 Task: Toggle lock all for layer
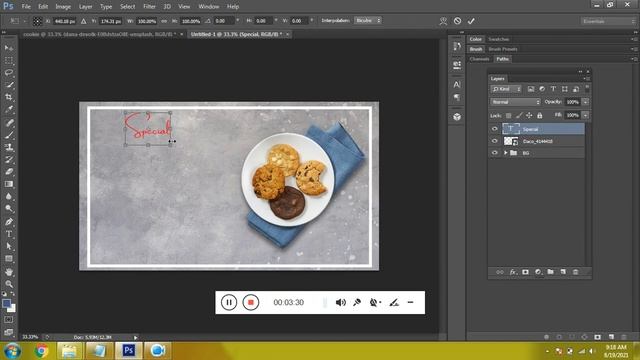click(540, 116)
